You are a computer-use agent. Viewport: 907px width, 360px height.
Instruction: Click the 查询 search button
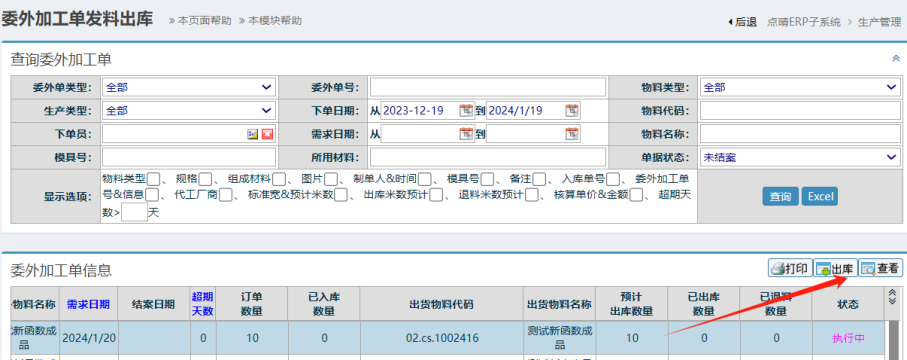[x=780, y=197]
